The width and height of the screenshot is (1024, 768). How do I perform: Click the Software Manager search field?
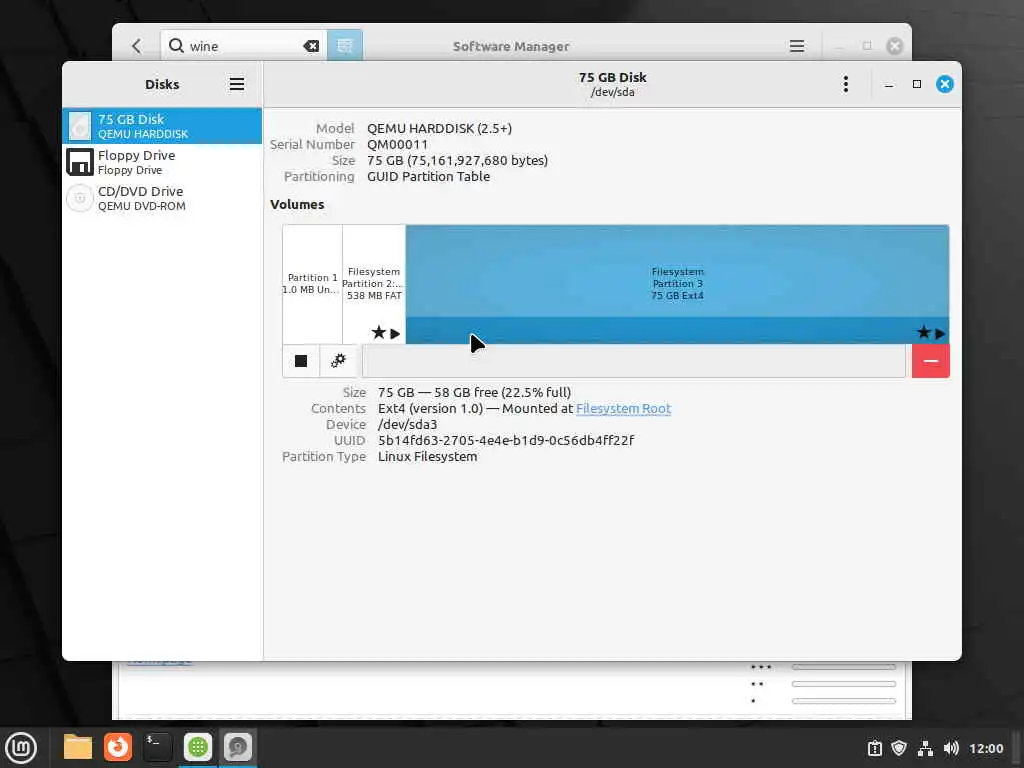[243, 46]
